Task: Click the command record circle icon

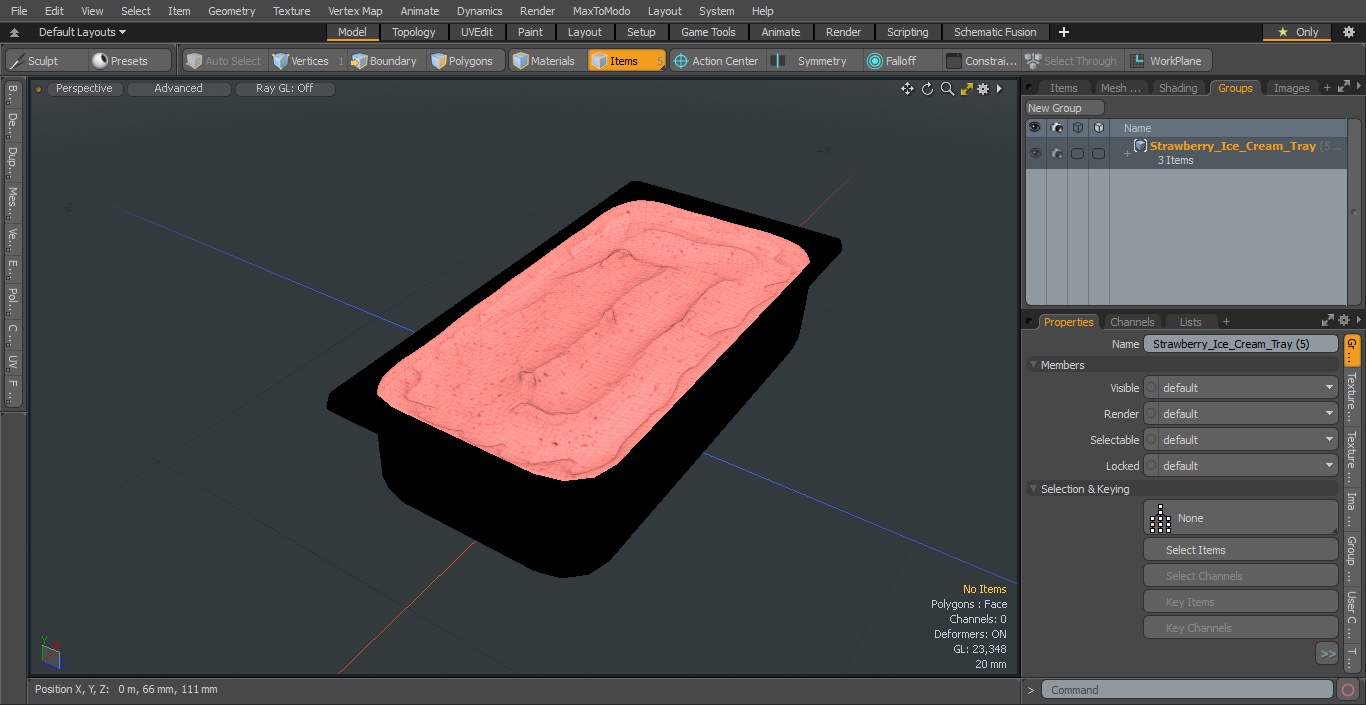Action: click(x=1347, y=690)
